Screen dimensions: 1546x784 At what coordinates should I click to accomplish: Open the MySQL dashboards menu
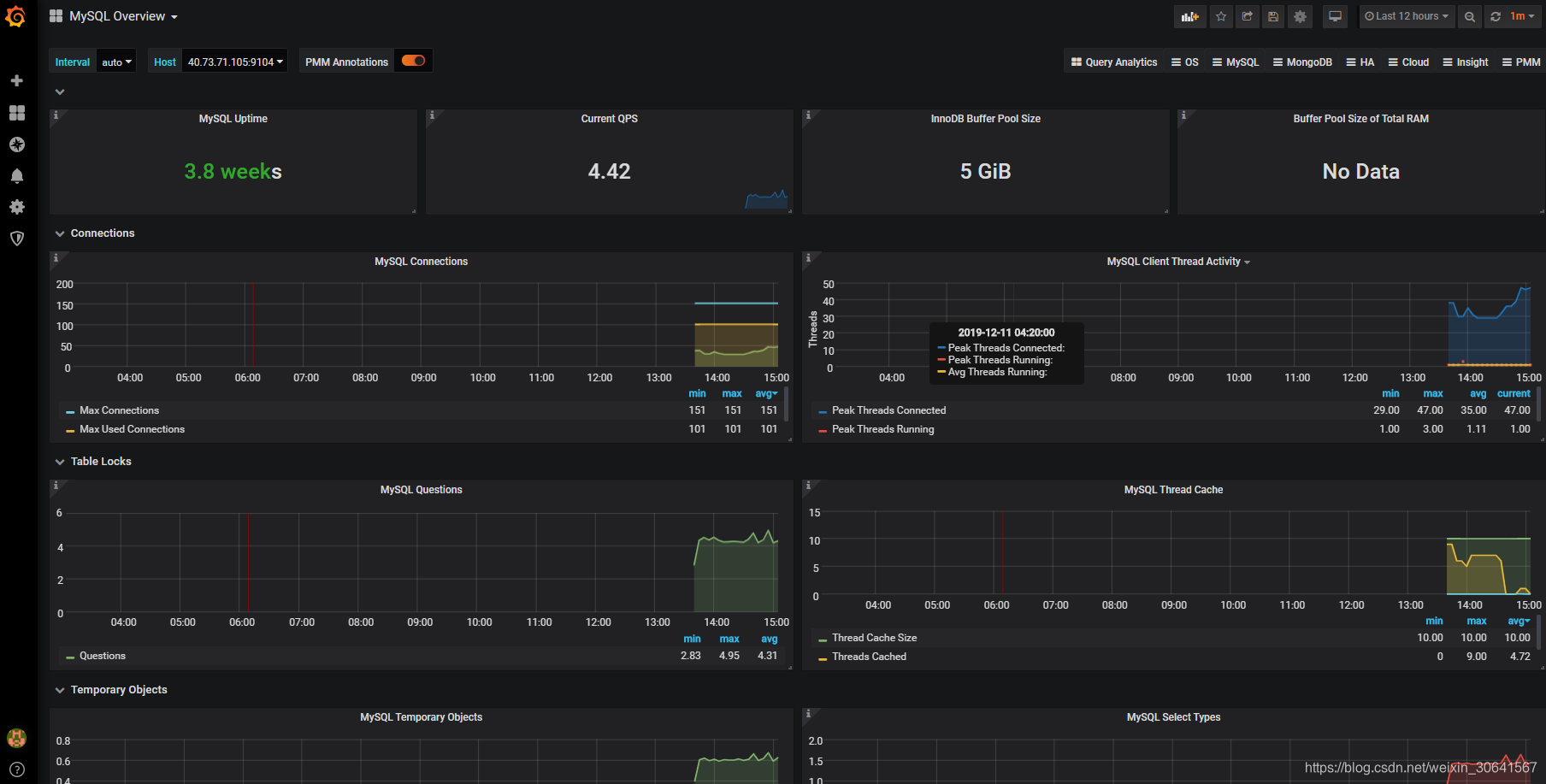pos(1236,62)
